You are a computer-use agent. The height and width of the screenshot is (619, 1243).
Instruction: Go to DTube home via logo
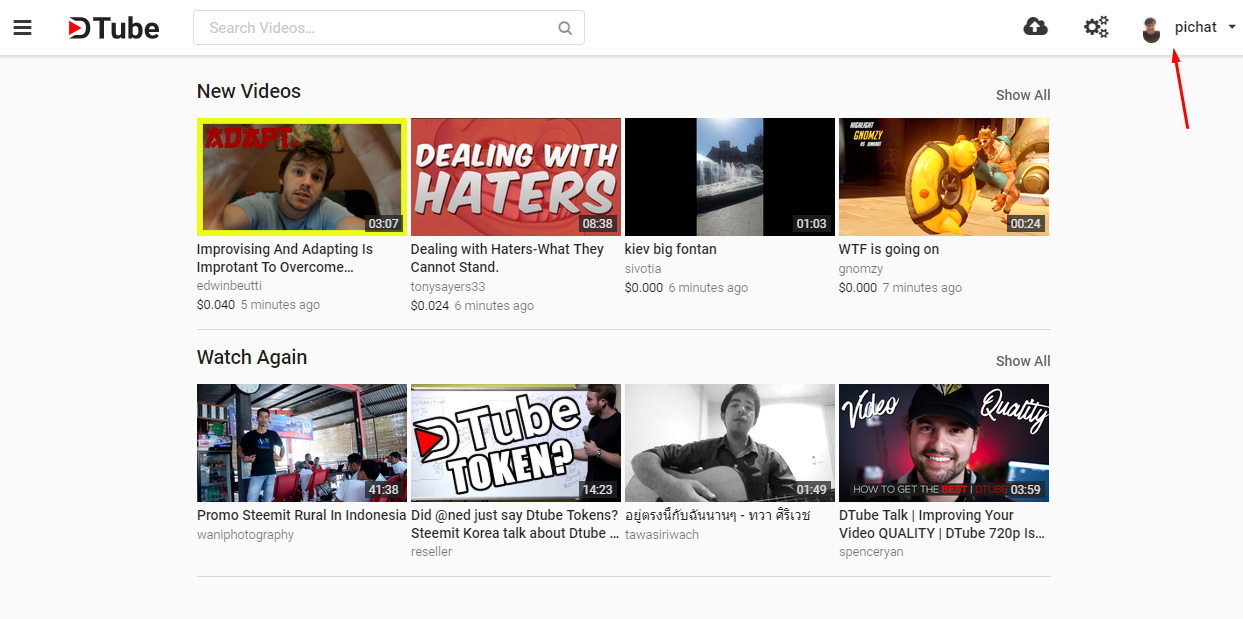114,28
